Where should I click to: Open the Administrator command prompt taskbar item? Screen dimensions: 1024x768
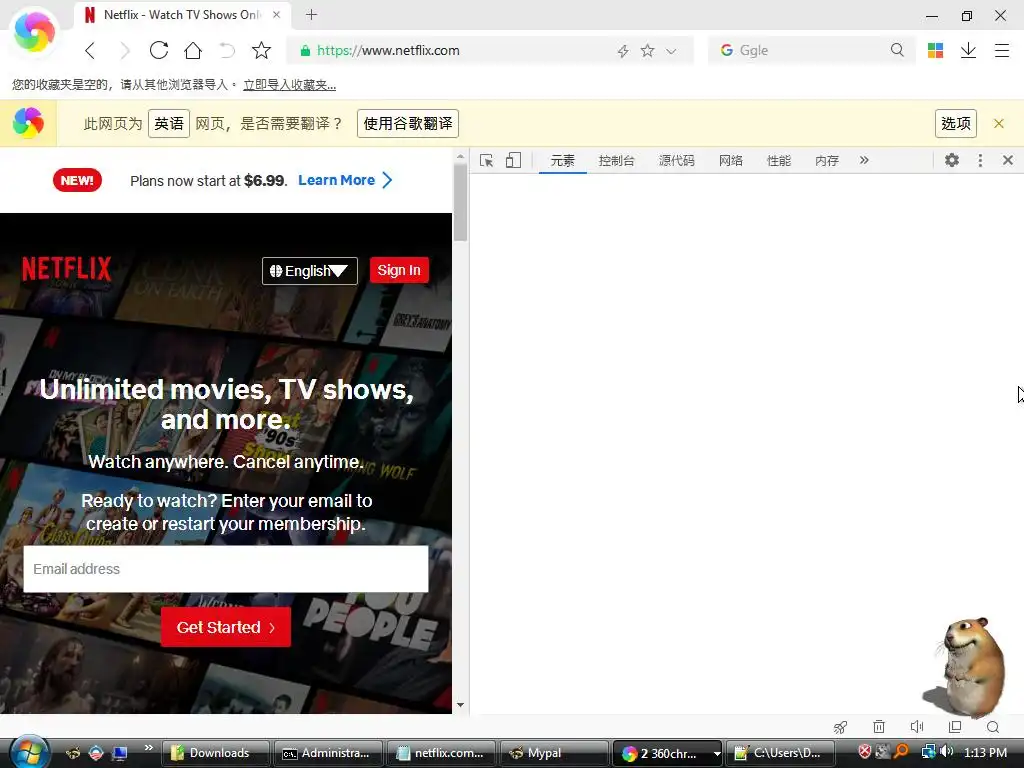click(x=328, y=753)
